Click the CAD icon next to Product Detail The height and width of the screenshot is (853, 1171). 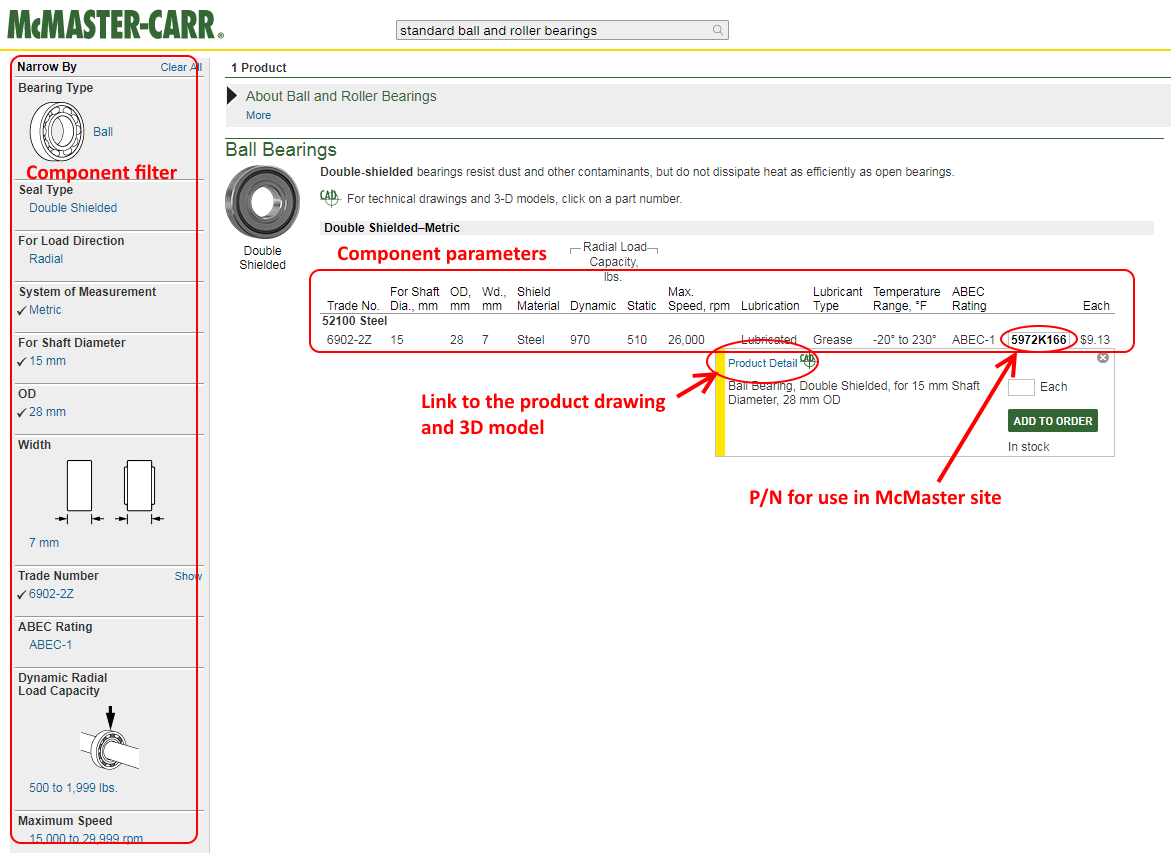[808, 360]
